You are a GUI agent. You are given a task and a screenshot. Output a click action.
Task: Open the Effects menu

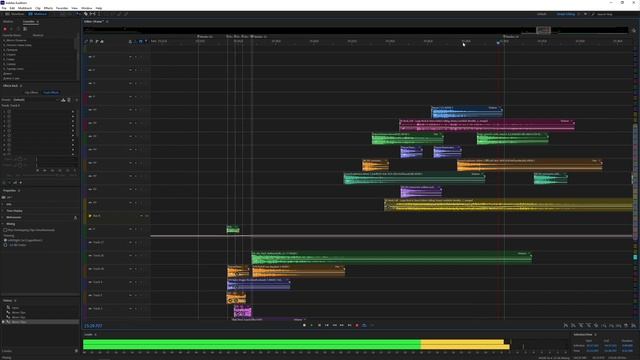[x=48, y=8]
